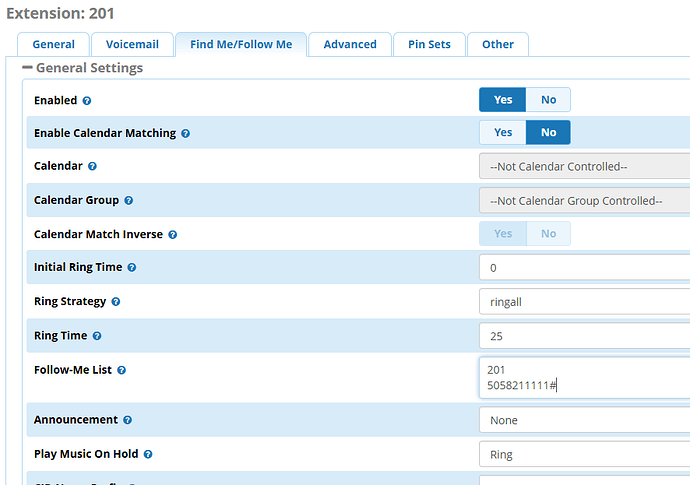Open help for Play Music On Hold

(148, 455)
